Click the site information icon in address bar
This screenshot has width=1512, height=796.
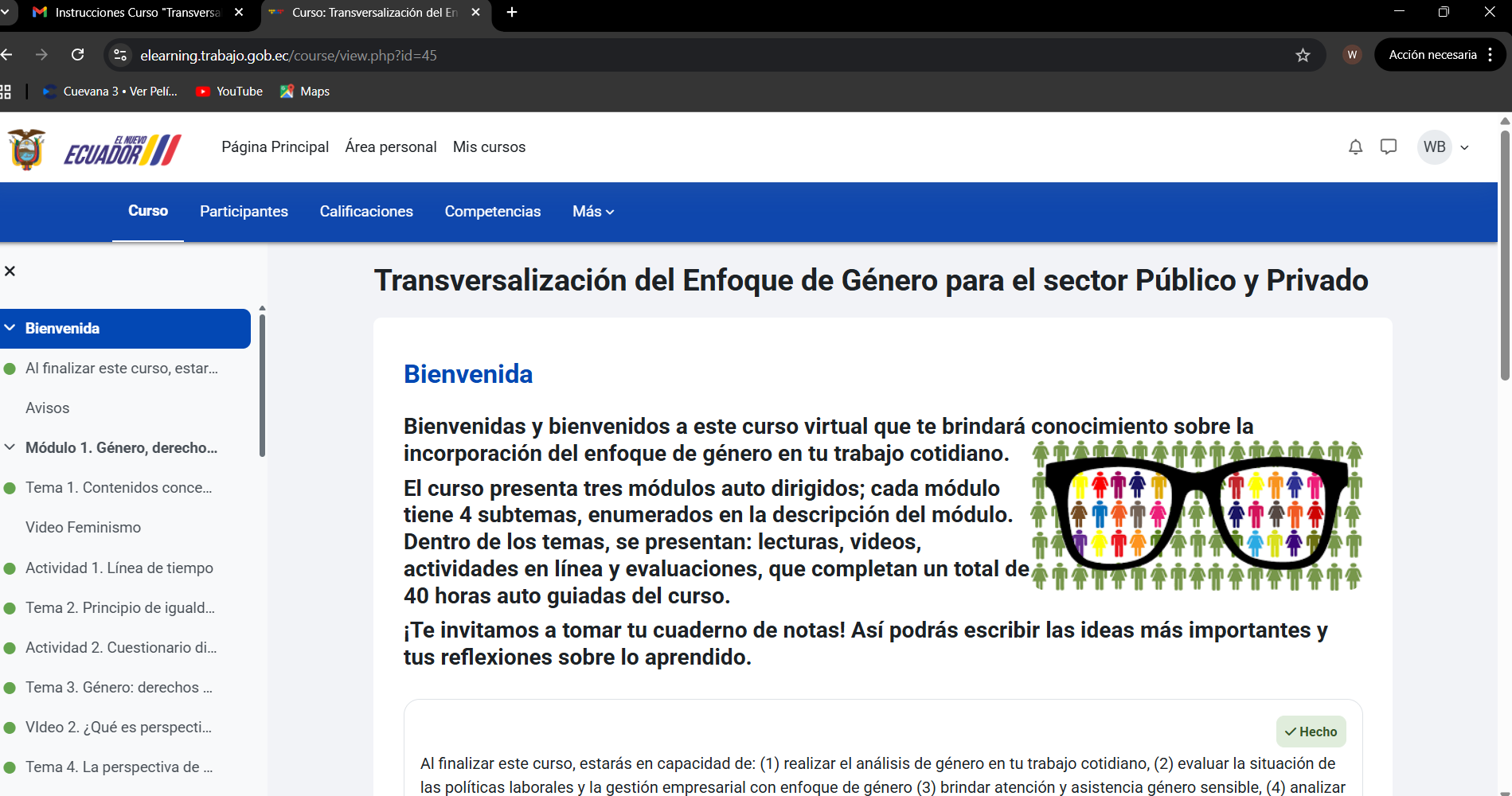pos(120,55)
